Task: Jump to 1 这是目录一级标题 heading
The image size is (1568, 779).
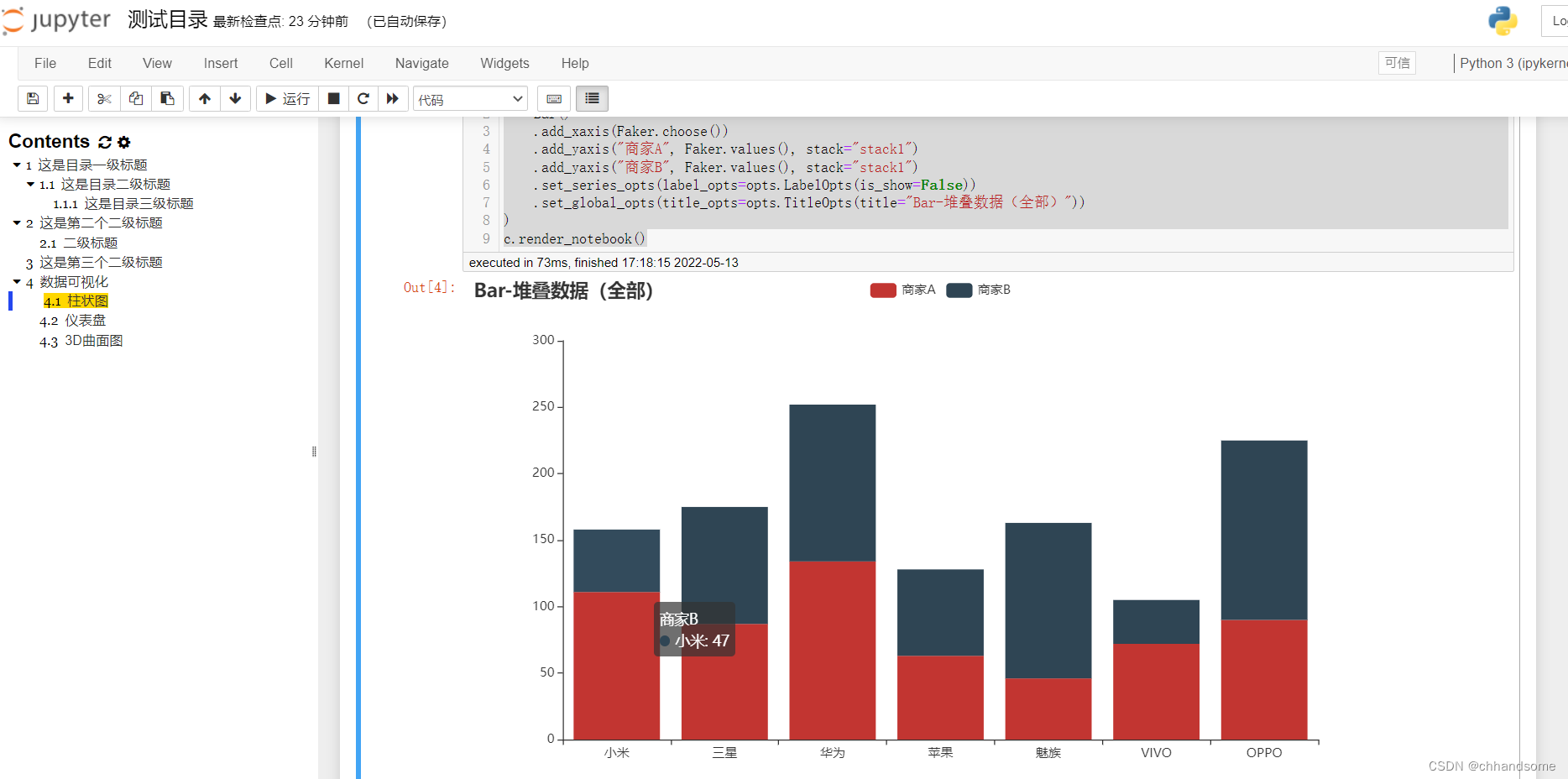Action: pyautogui.click(x=86, y=165)
